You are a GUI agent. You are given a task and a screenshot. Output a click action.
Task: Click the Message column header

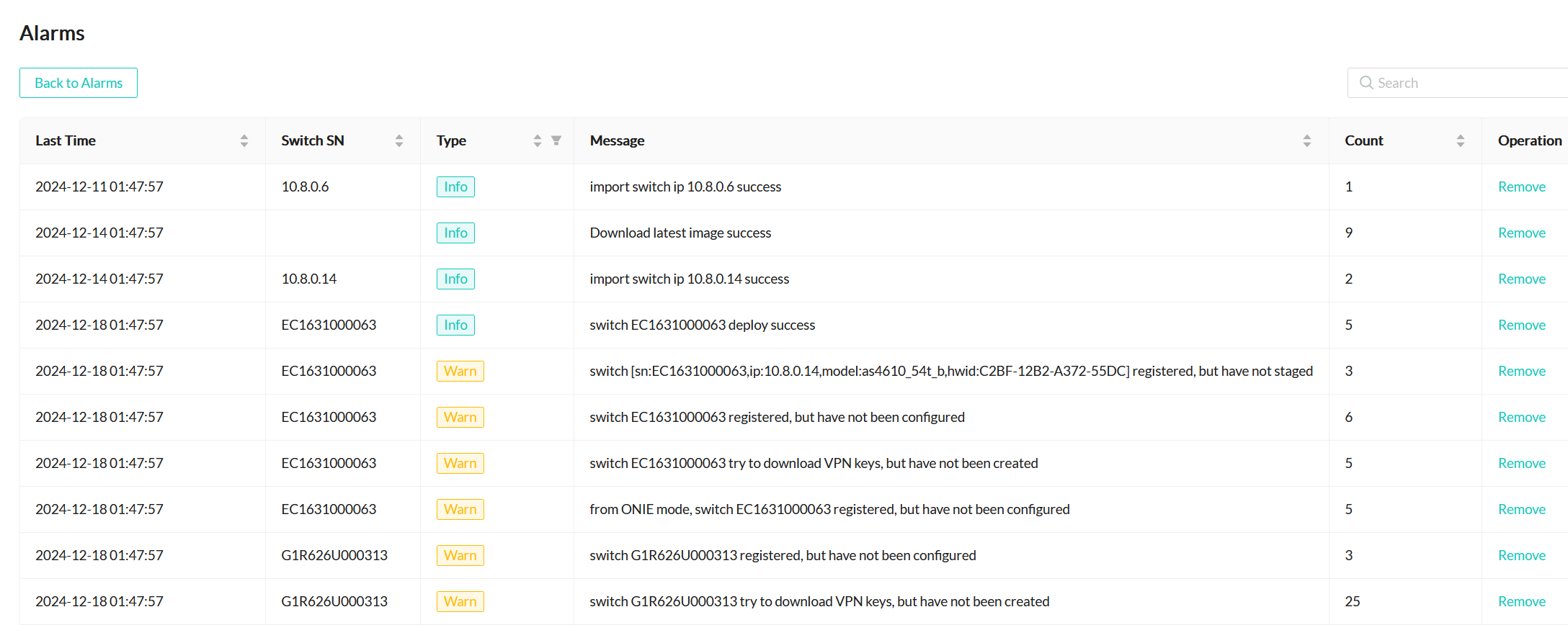tap(618, 141)
